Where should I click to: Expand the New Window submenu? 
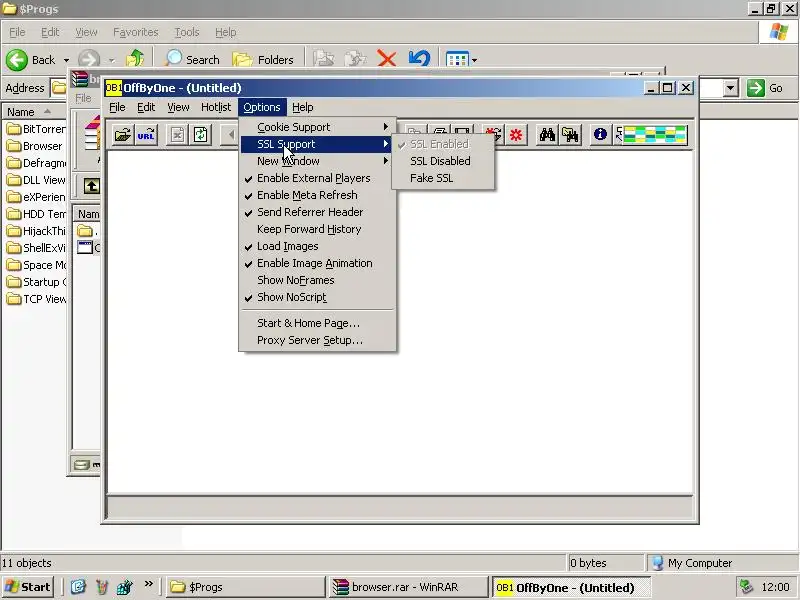tap(317, 161)
